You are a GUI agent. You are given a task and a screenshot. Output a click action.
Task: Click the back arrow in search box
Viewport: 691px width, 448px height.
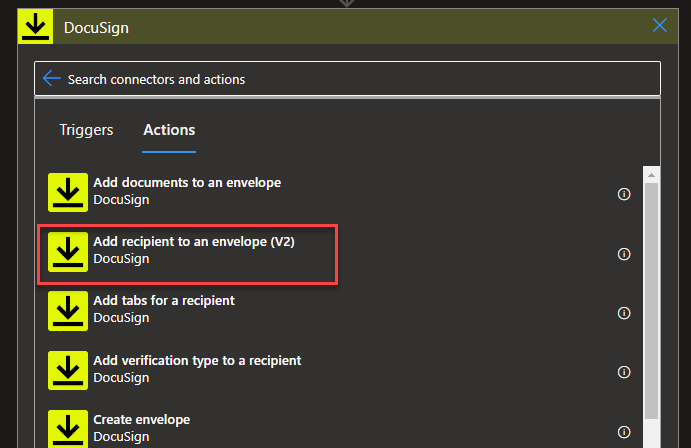pyautogui.click(x=52, y=79)
